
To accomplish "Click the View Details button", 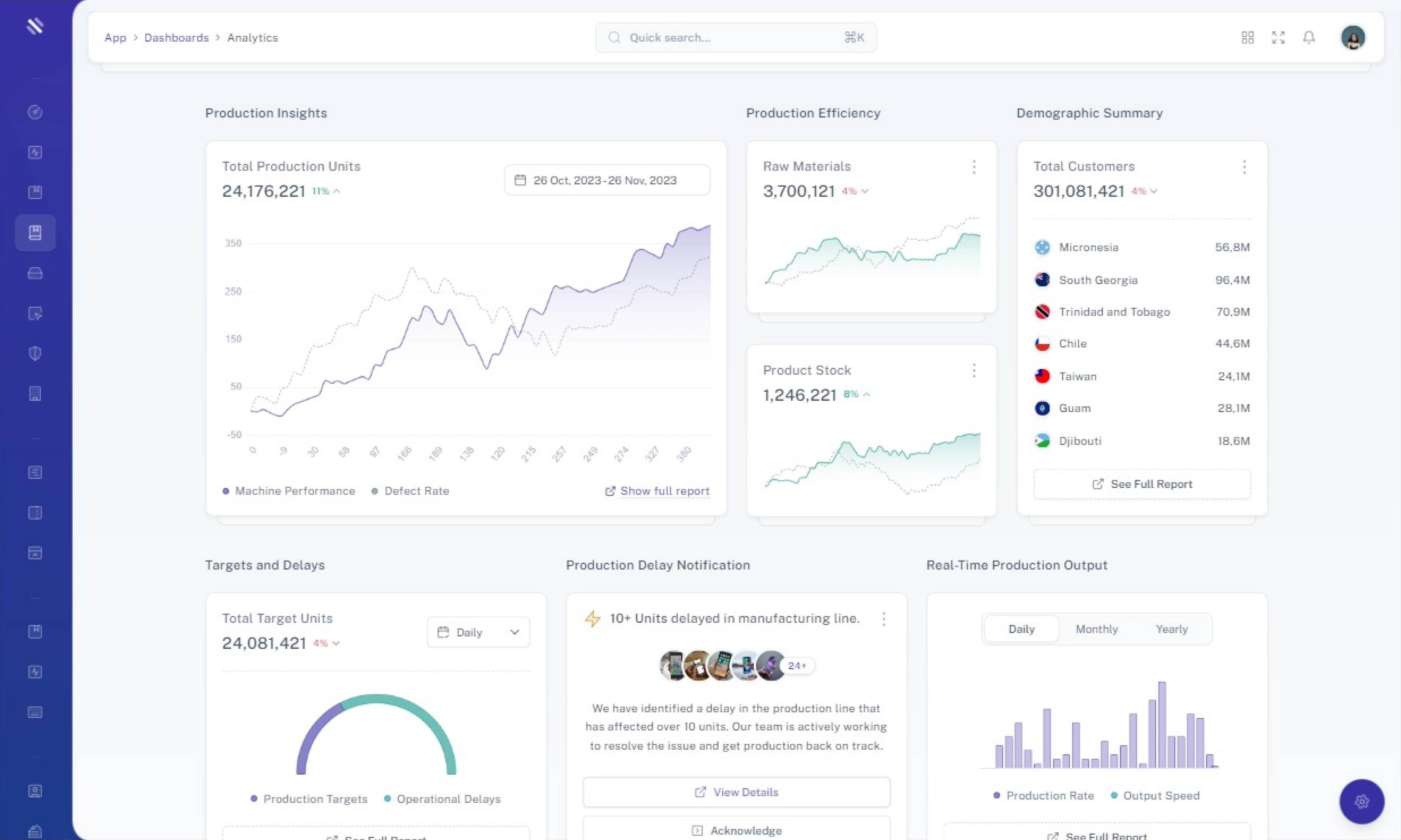I will 736,792.
